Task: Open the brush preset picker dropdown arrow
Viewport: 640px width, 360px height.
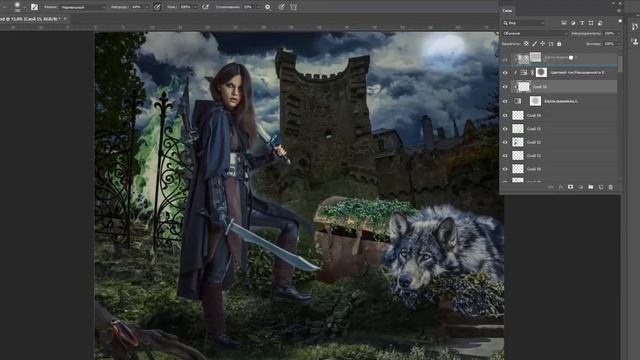Action: (x=24, y=7)
